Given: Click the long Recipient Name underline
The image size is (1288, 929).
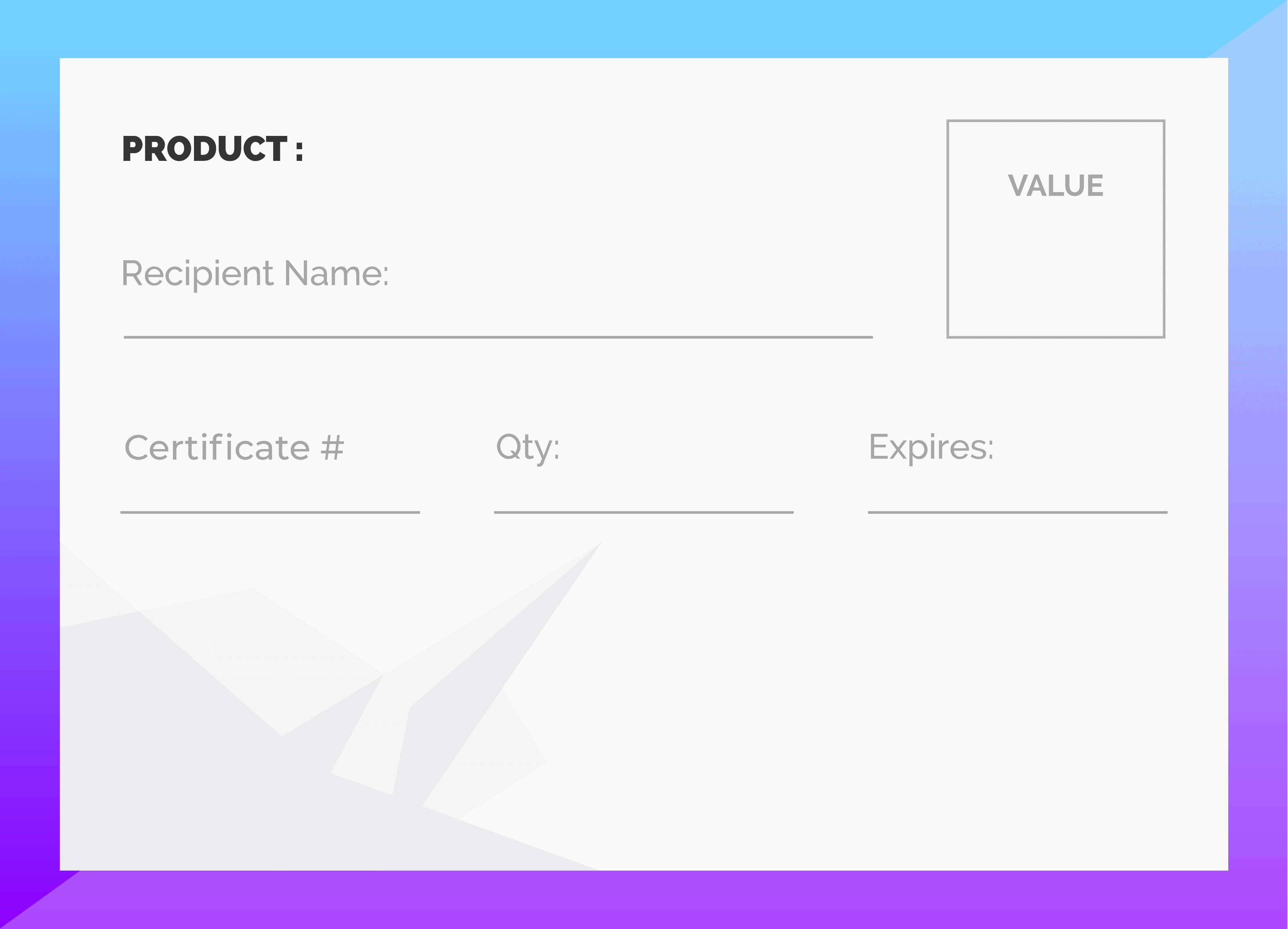Looking at the screenshot, I should coord(498,337).
